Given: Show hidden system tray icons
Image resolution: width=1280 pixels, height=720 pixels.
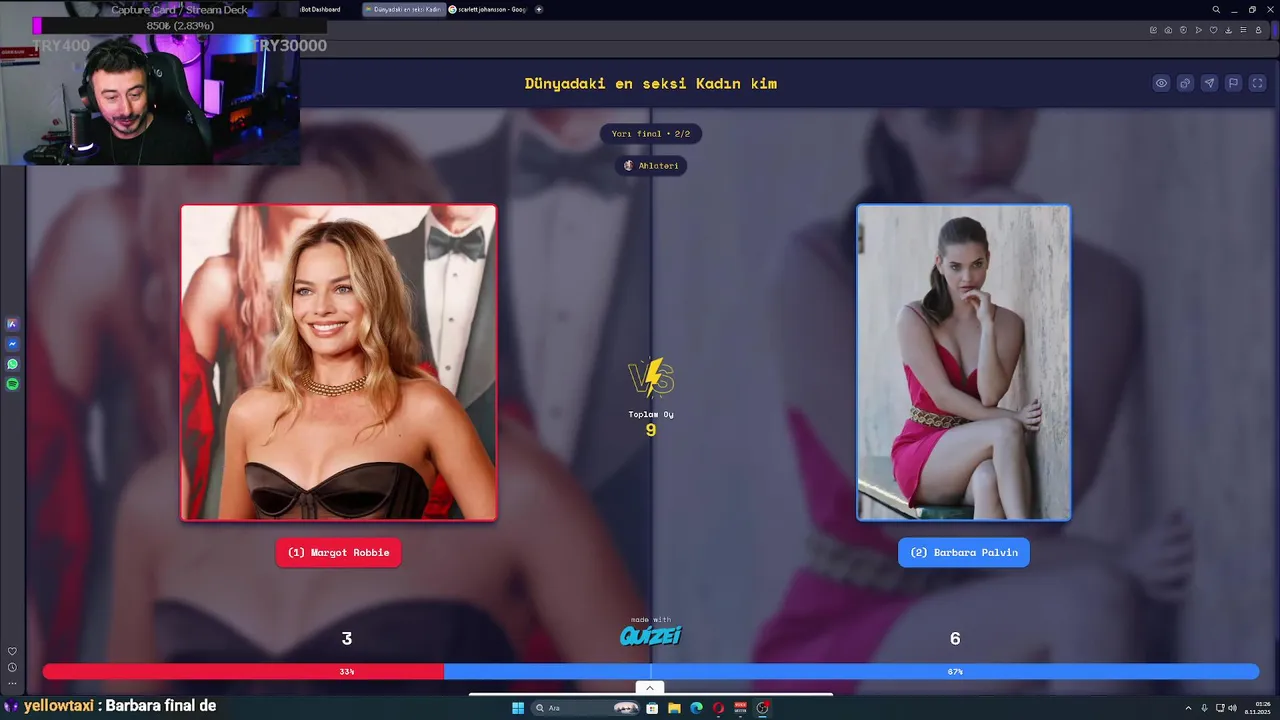Looking at the screenshot, I should coord(1188,708).
